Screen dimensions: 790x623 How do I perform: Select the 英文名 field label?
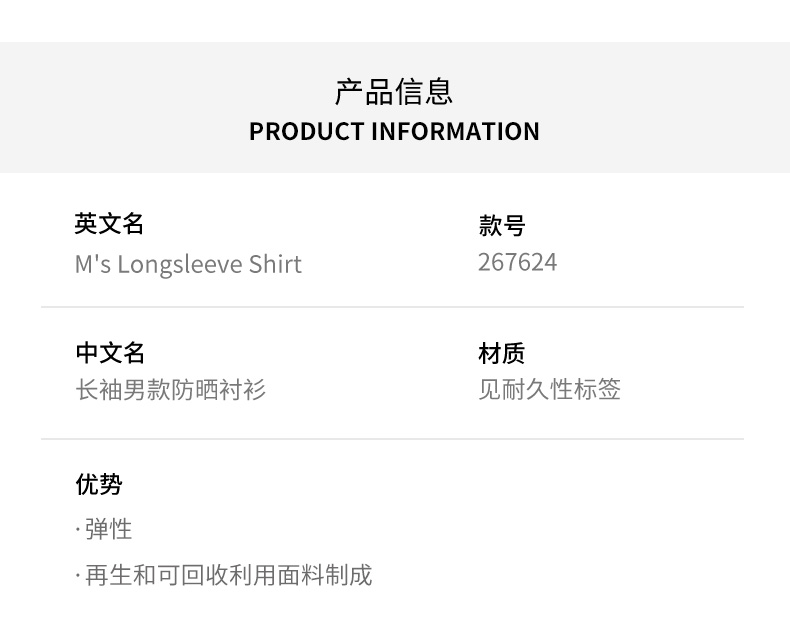109,223
